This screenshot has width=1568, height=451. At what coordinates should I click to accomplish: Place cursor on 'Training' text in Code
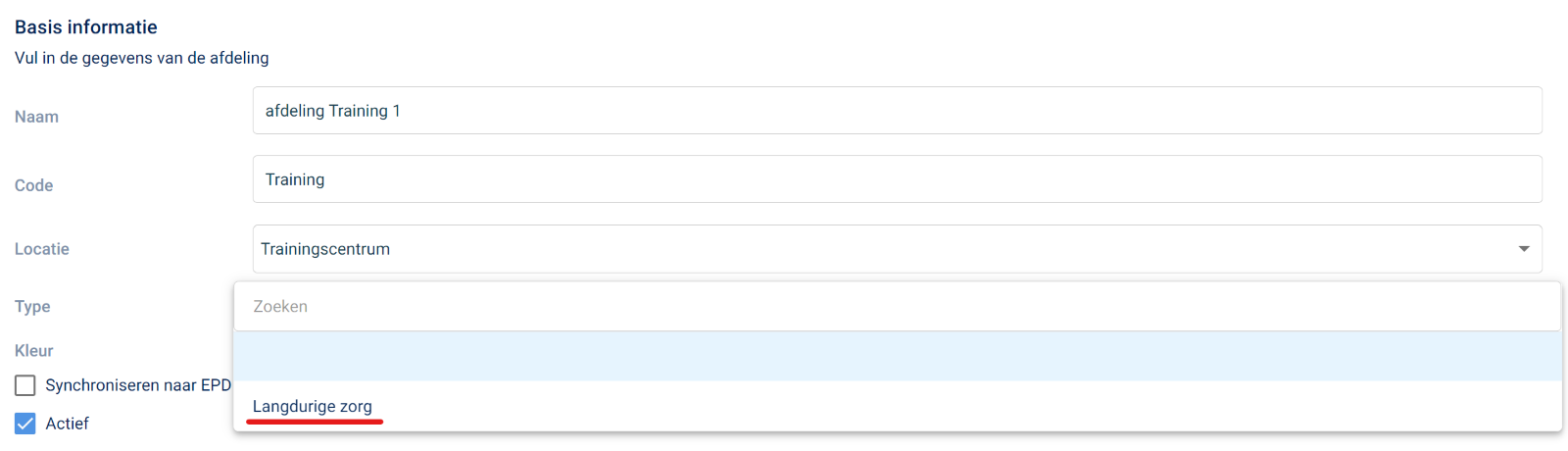(x=295, y=179)
